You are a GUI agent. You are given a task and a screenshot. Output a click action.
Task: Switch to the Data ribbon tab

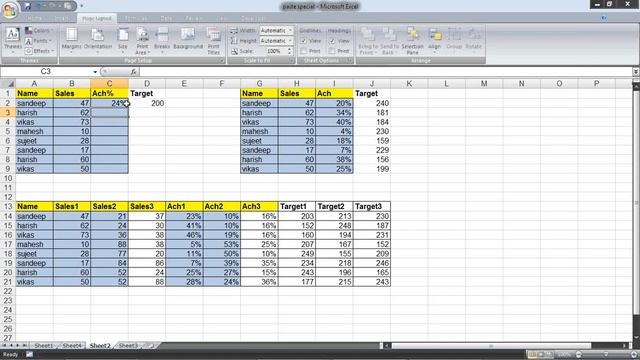point(166,18)
